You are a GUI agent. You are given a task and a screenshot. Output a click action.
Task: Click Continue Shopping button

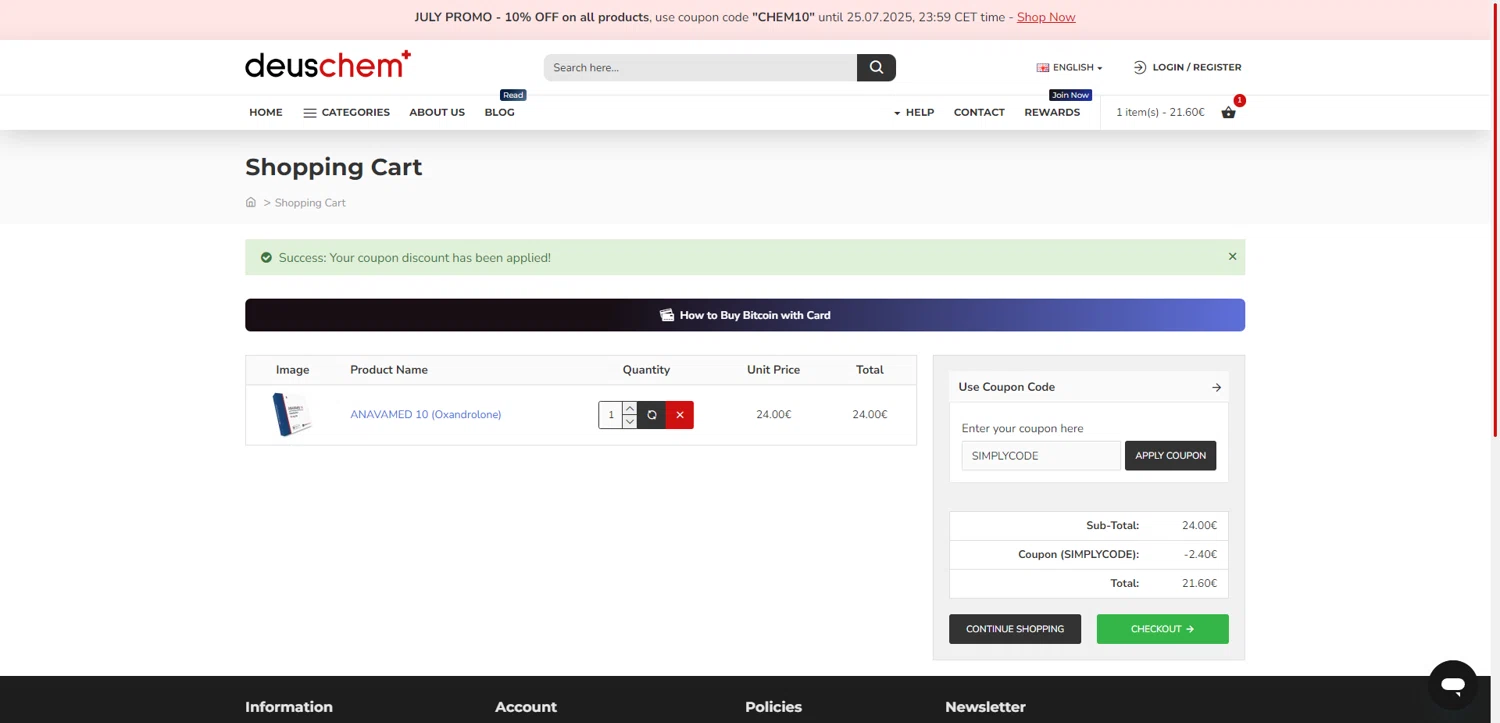click(1015, 629)
